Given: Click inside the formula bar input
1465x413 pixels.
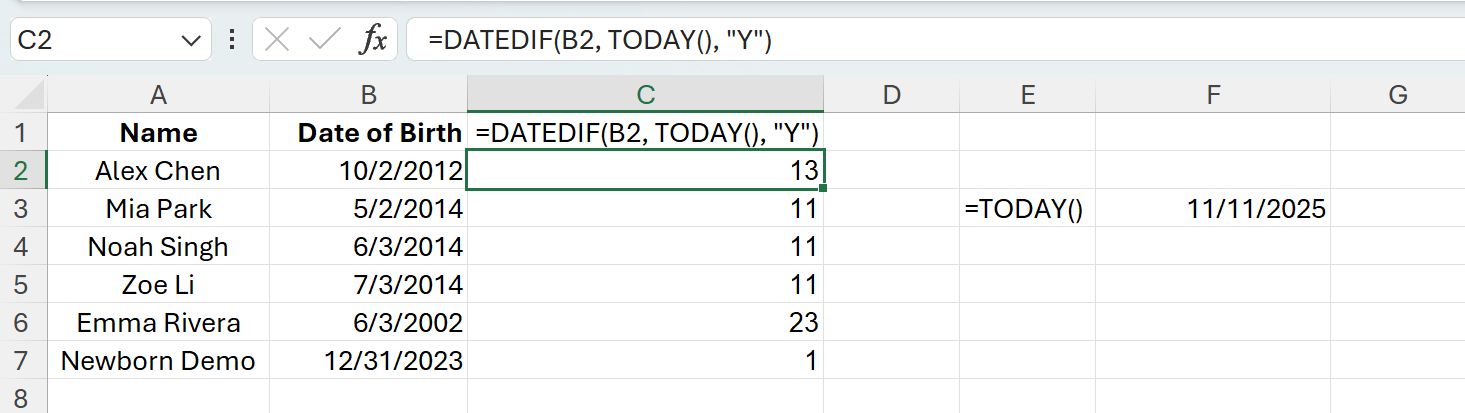Looking at the screenshot, I should point(900,40).
